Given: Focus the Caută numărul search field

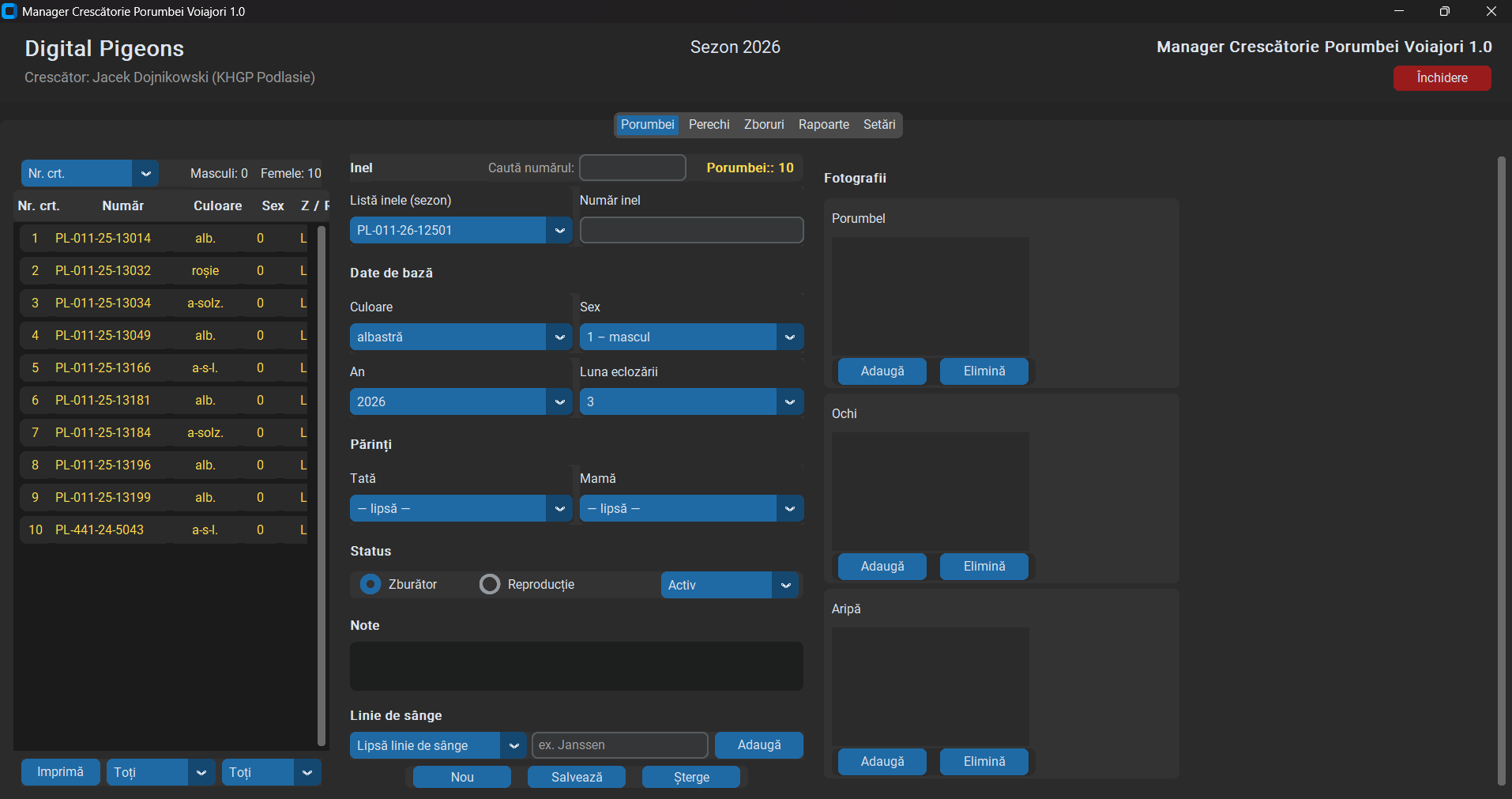Looking at the screenshot, I should pyautogui.click(x=633, y=168).
